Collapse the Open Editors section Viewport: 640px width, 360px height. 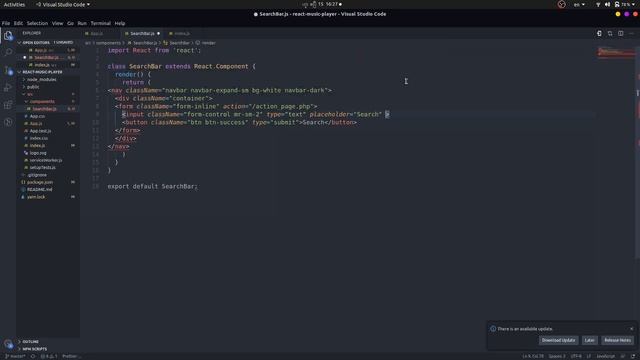[x=47, y=42]
